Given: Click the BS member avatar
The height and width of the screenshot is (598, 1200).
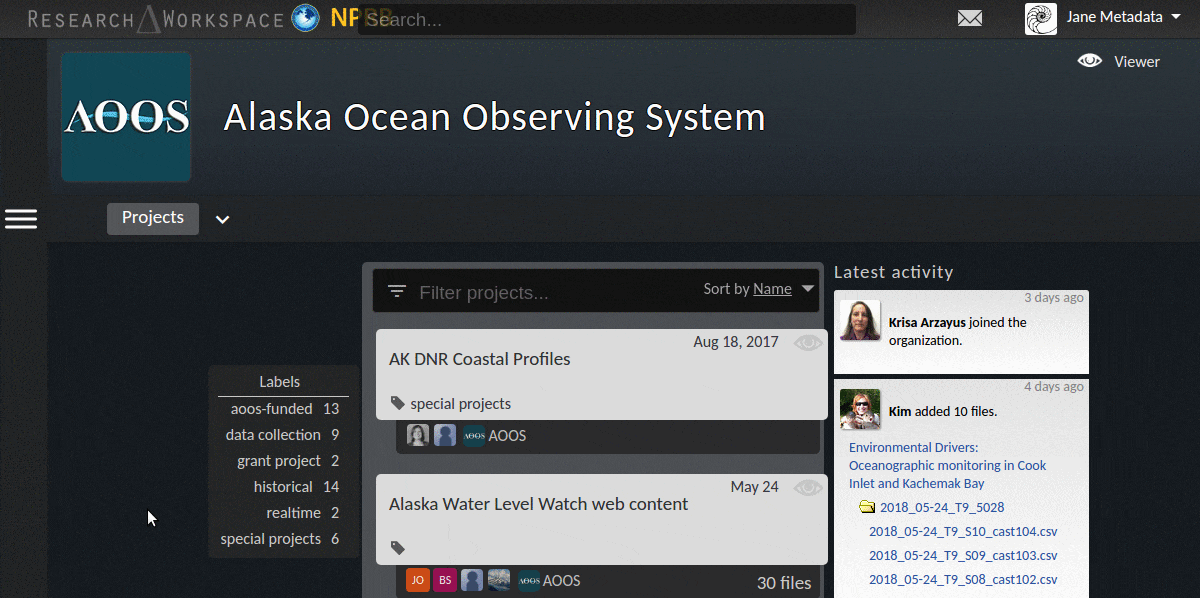Looking at the screenshot, I should (445, 580).
